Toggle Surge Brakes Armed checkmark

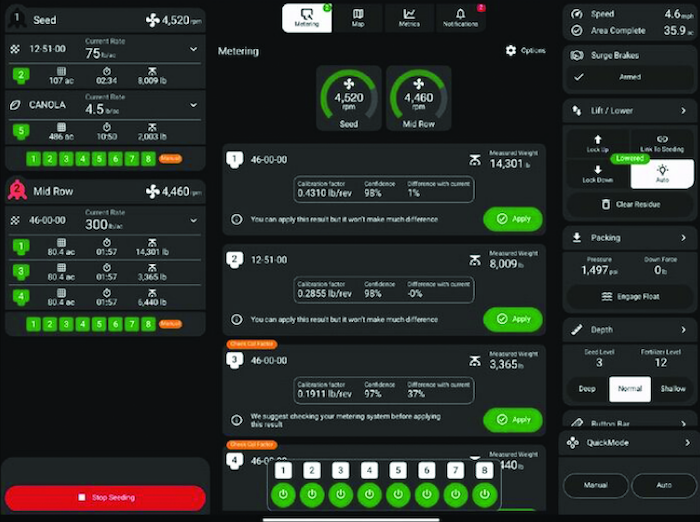[x=578, y=77]
